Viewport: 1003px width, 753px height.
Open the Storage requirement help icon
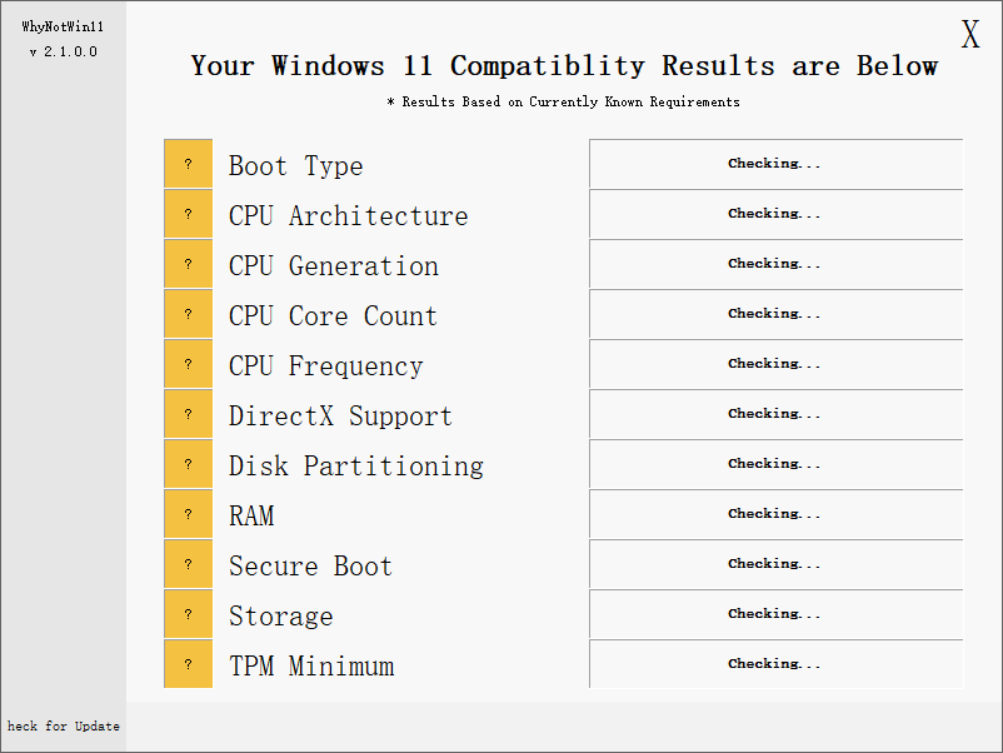188,613
